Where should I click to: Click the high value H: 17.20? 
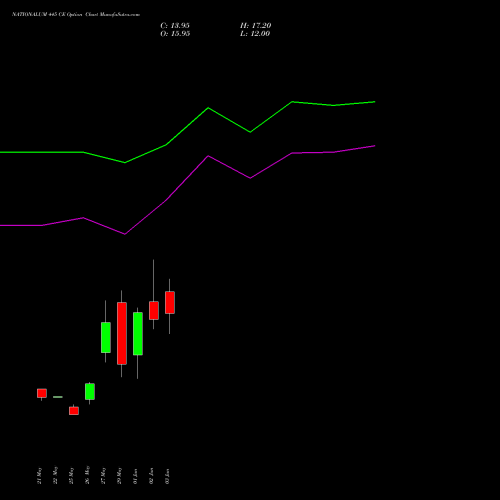point(255,26)
